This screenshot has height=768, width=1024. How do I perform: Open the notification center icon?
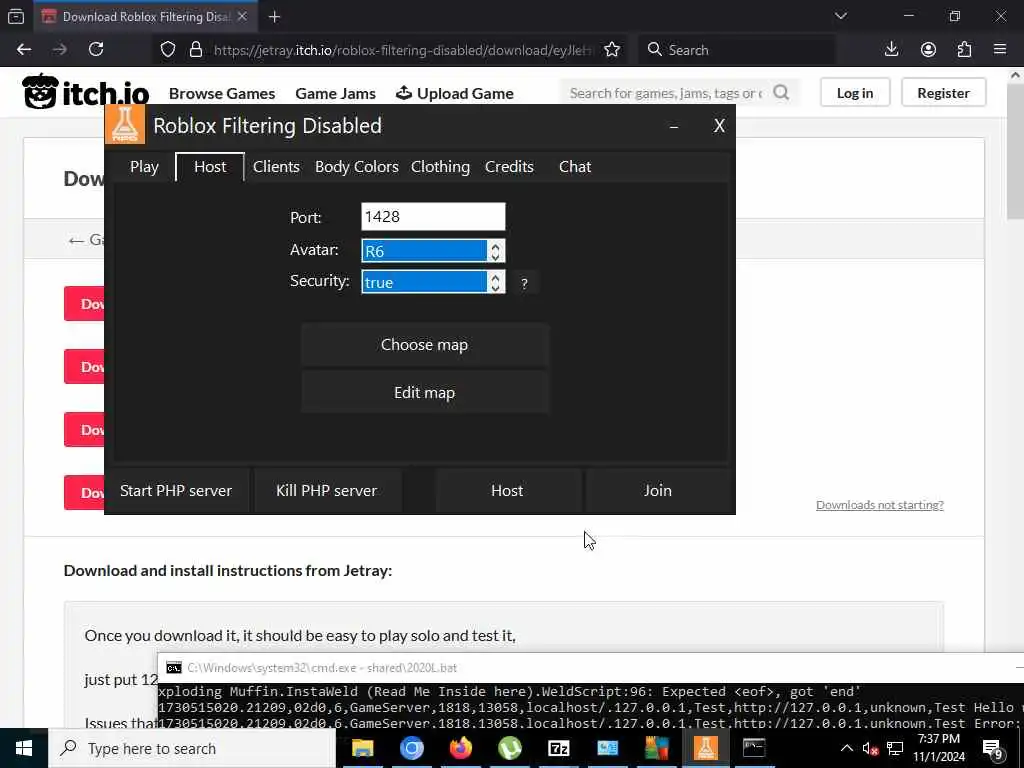992,750
